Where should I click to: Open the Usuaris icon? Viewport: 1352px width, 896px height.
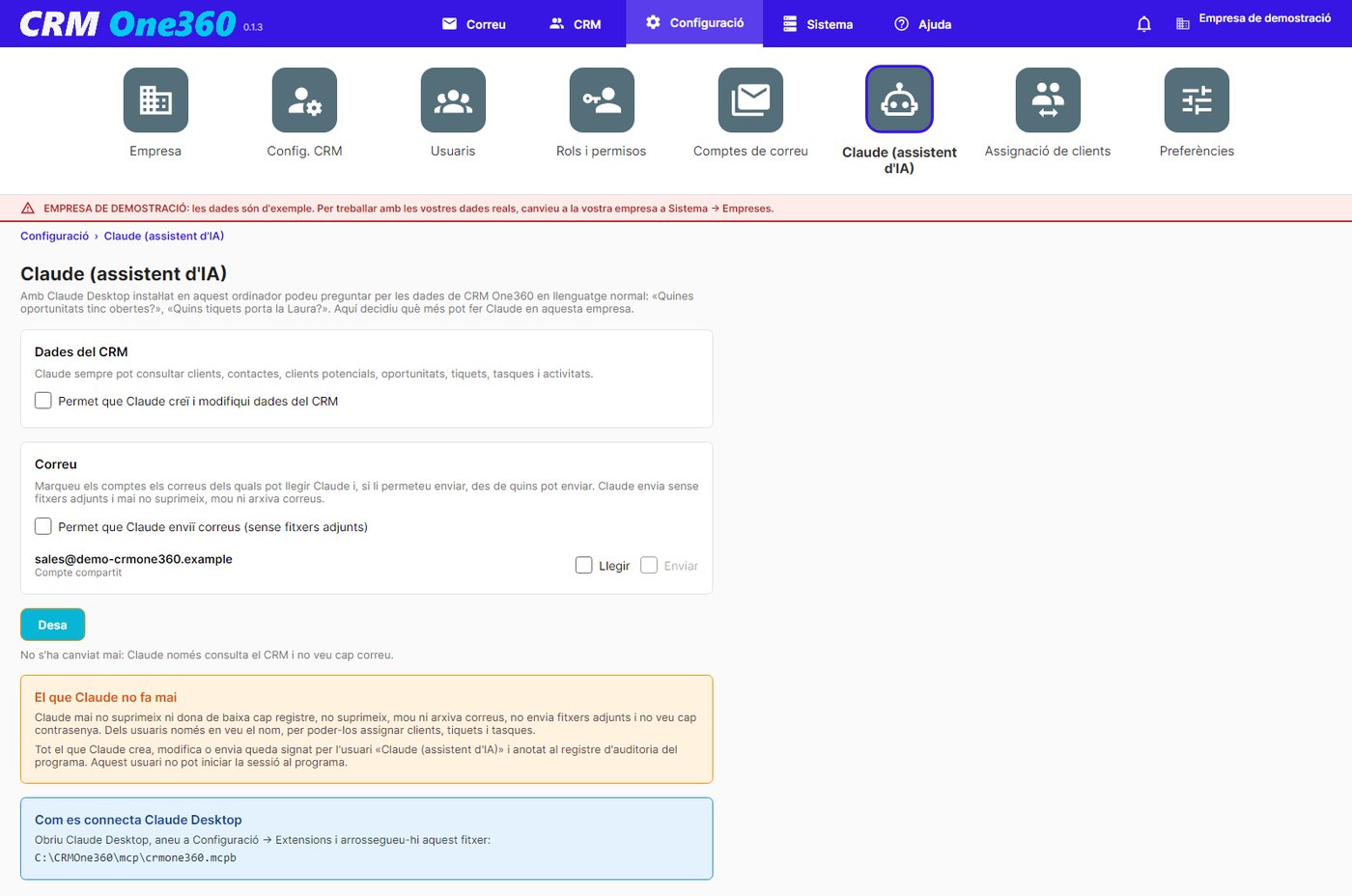(453, 100)
